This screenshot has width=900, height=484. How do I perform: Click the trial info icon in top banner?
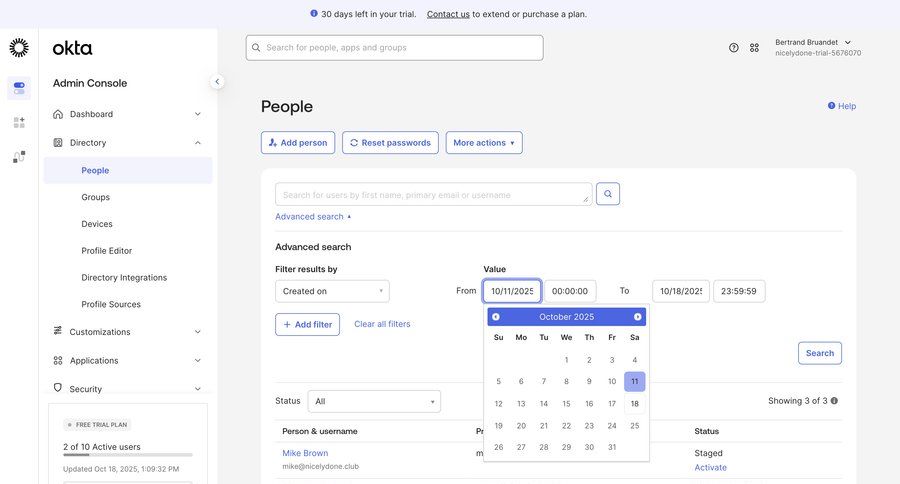coord(314,13)
